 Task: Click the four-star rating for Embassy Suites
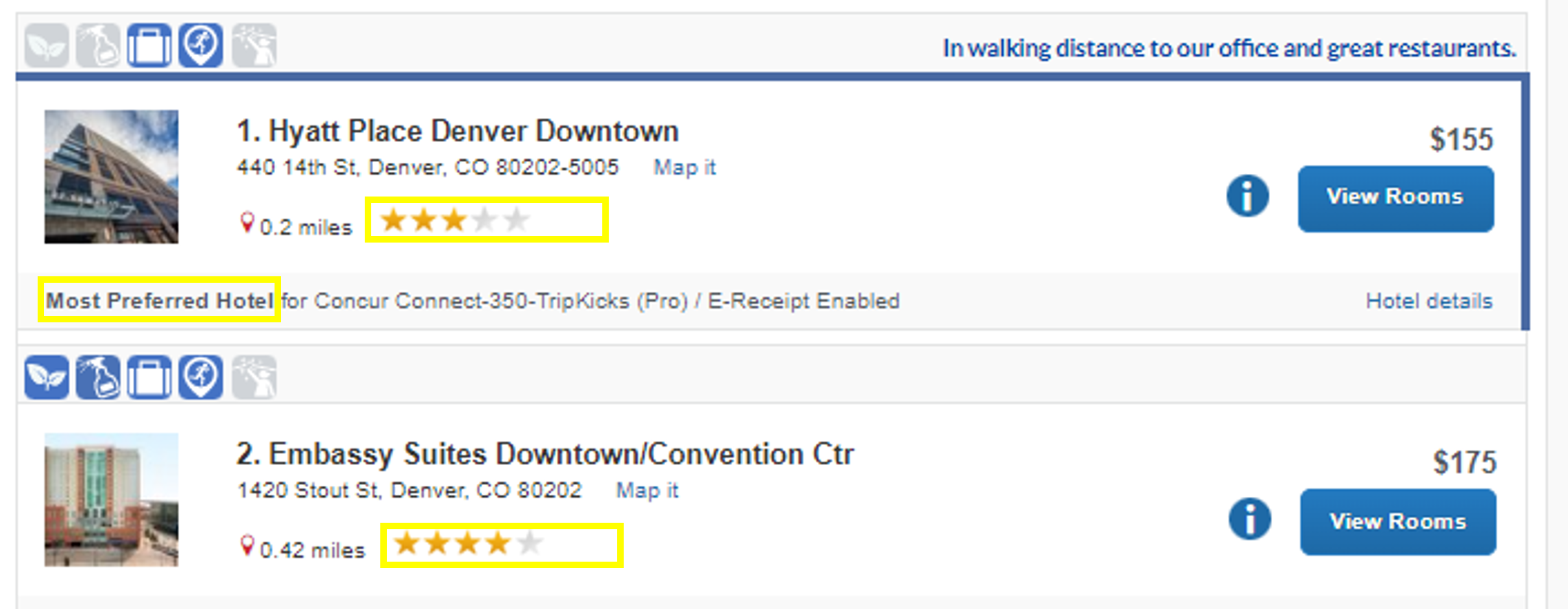pos(467,543)
